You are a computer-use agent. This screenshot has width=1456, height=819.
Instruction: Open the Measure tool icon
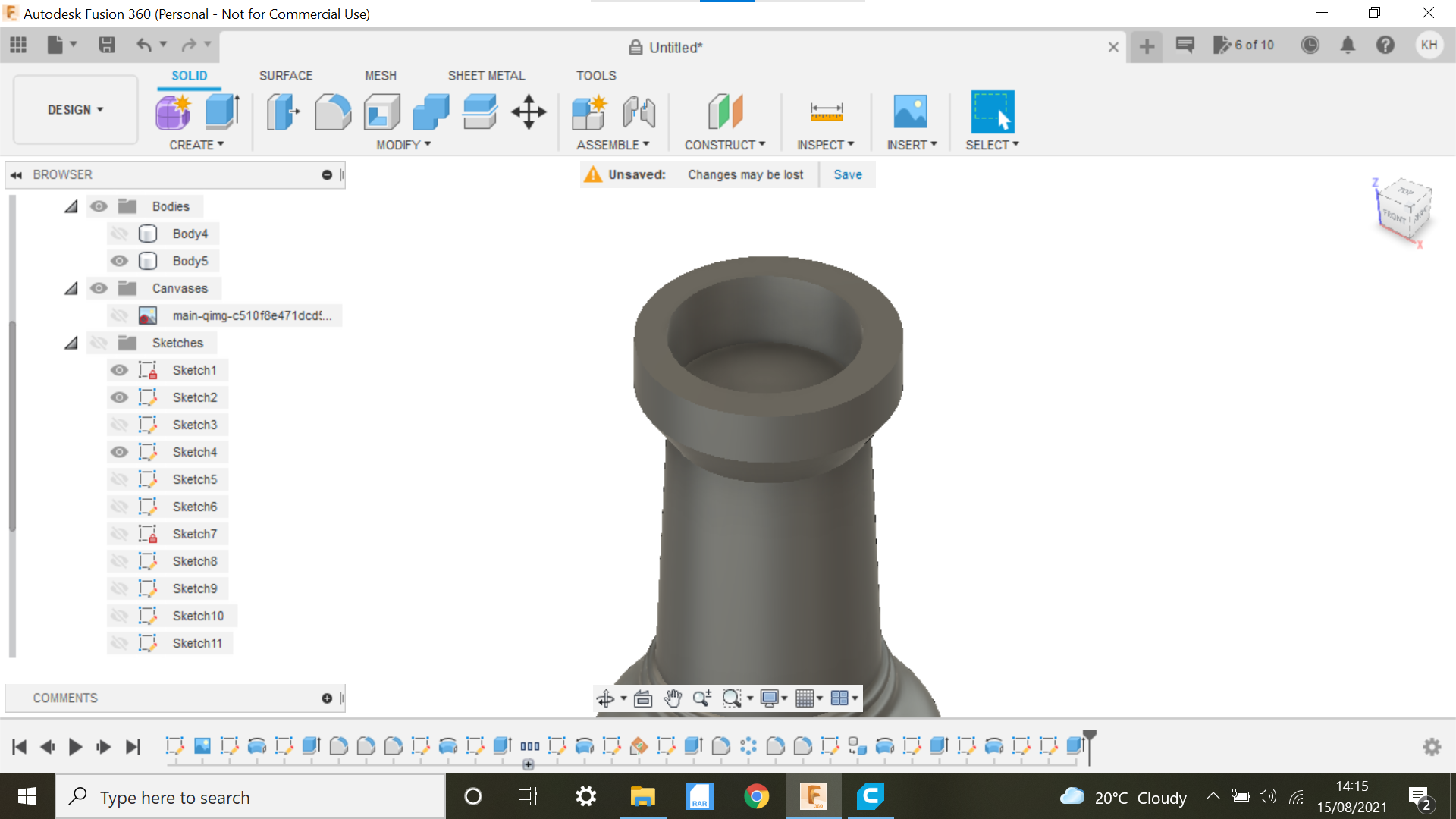(x=827, y=112)
